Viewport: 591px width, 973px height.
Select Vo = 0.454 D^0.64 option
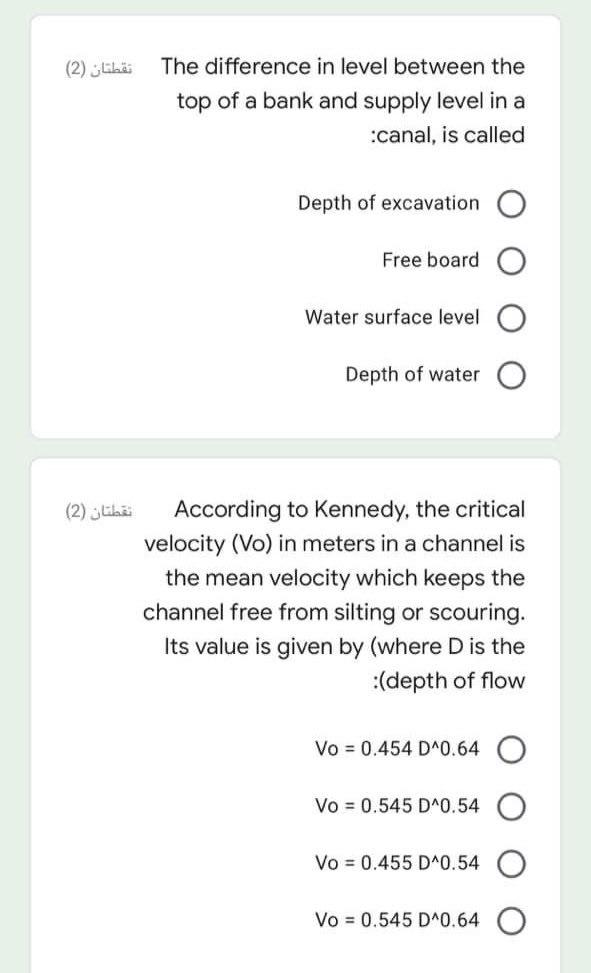(511, 748)
